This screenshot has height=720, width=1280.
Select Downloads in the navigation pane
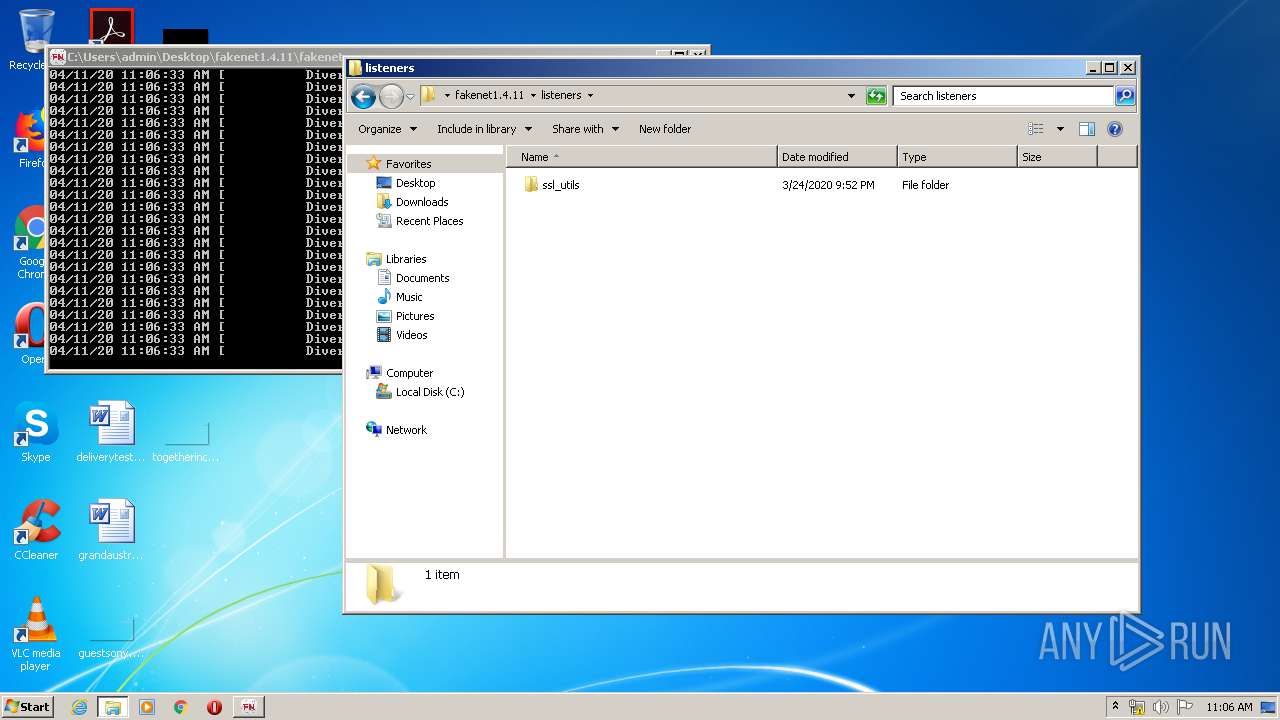[x=412, y=202]
